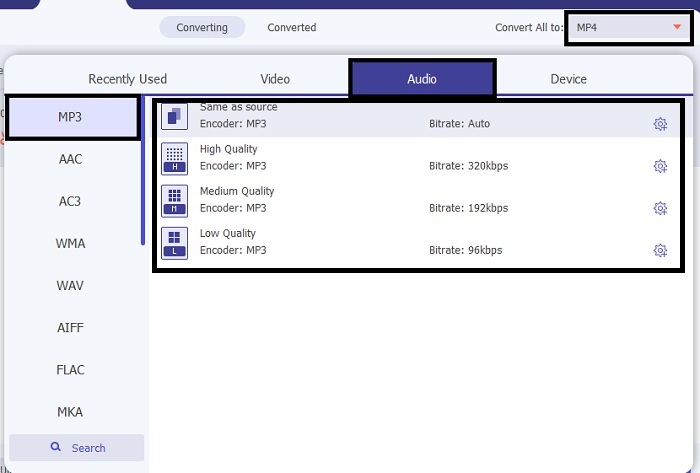This screenshot has height=473, width=700.
Task: Choose the AAC audio format
Action: pyautogui.click(x=70, y=159)
